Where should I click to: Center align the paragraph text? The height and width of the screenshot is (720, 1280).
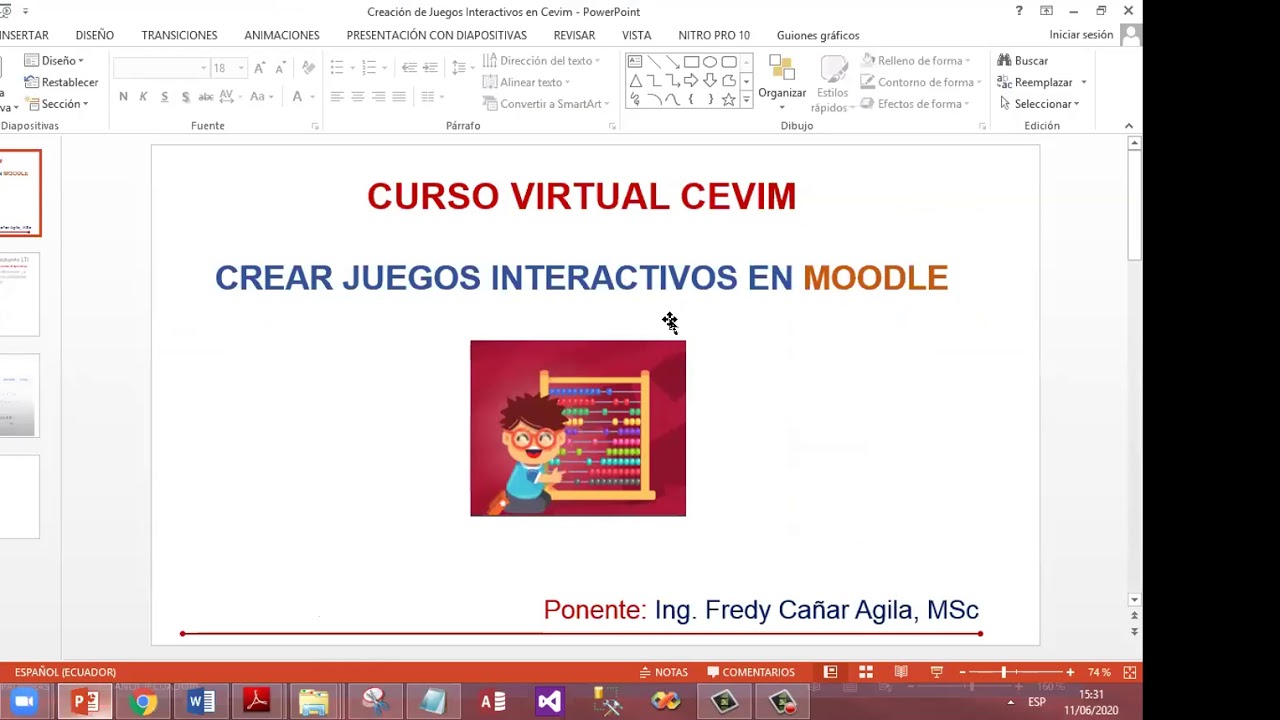pyautogui.click(x=358, y=97)
